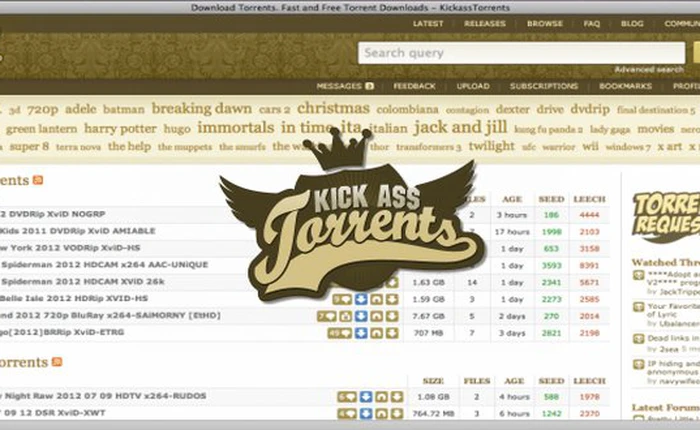This screenshot has width=700, height=430.
Task: Click seed count 3593 cell
Action: (x=551, y=266)
